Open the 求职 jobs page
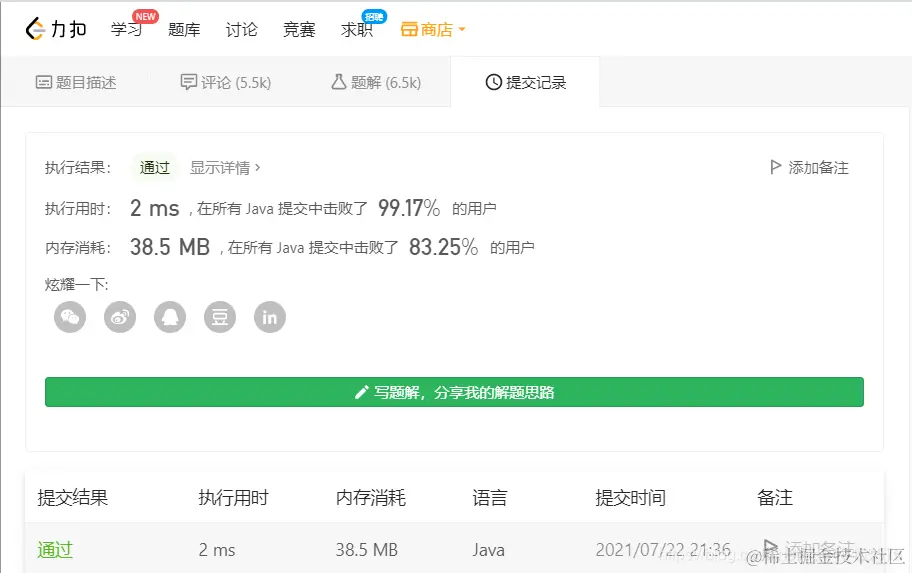 click(357, 29)
